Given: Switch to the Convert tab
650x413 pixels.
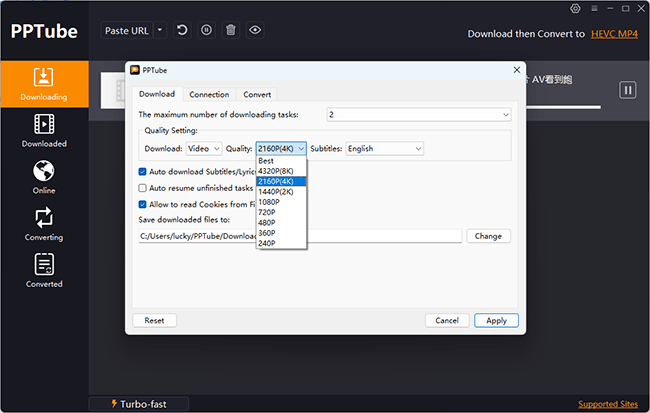Looking at the screenshot, I should (x=256, y=95).
